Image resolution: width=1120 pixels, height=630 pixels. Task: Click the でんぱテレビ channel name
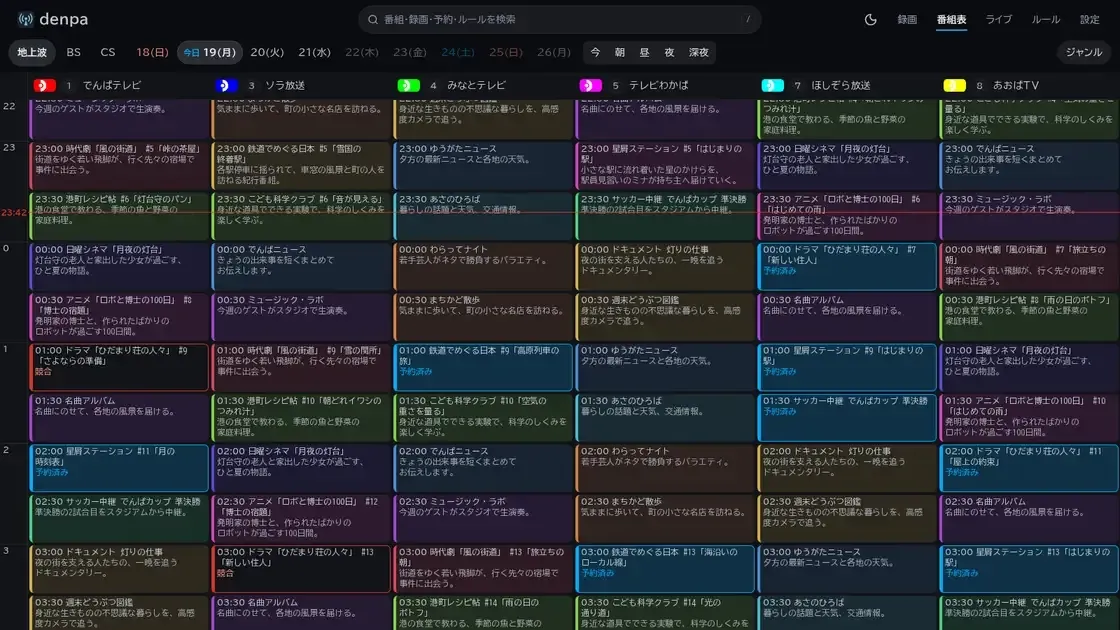(x=111, y=85)
